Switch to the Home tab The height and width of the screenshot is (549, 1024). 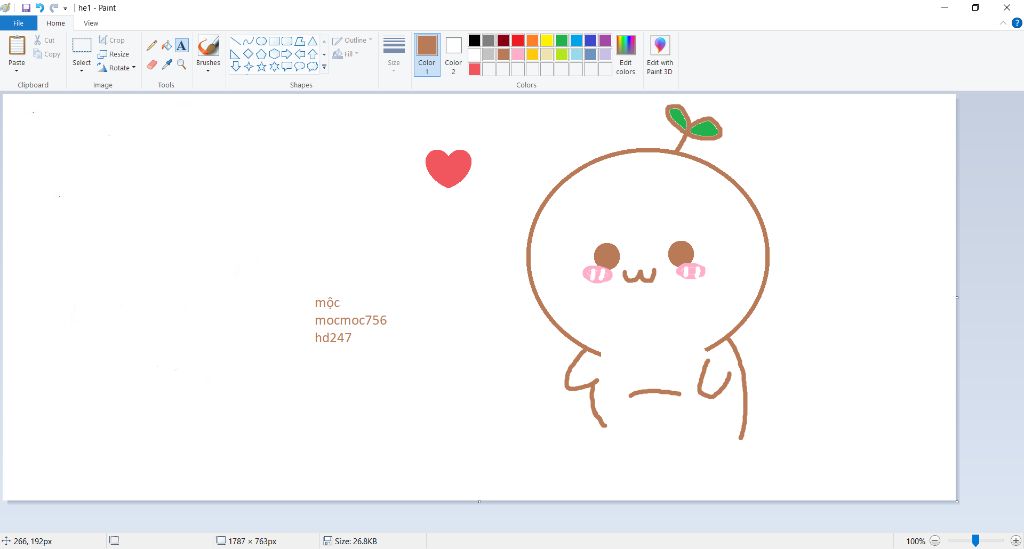(56, 24)
